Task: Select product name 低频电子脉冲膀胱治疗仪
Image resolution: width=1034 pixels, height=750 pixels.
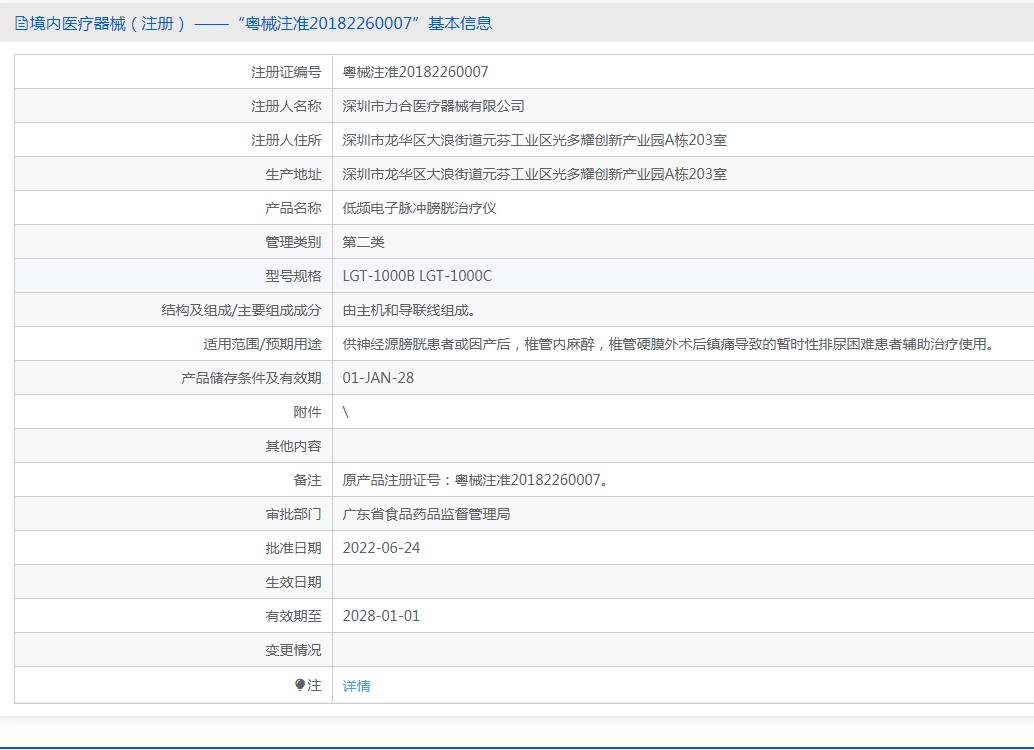Action: 419,208
